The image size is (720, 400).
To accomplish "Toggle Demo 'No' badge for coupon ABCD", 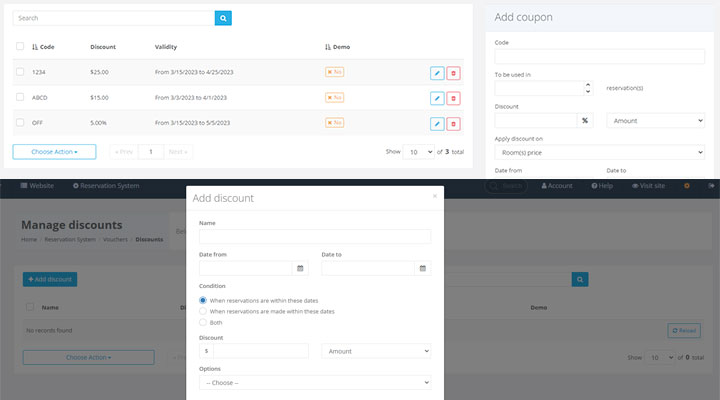I will (x=334, y=97).
